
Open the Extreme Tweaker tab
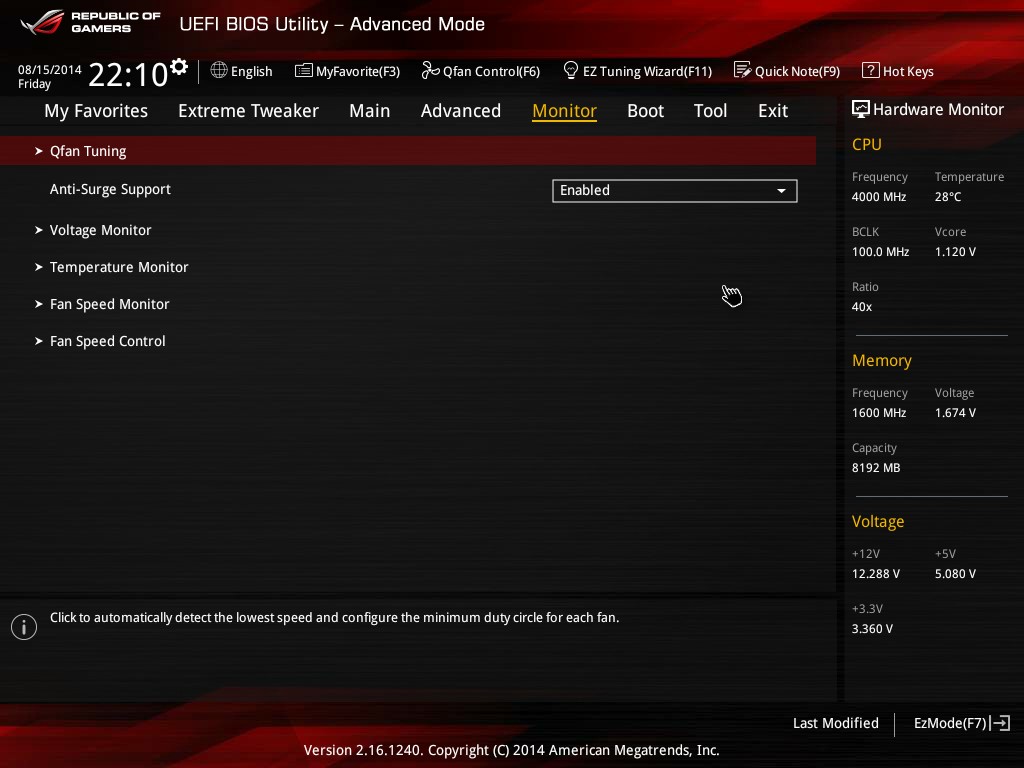[x=248, y=111]
